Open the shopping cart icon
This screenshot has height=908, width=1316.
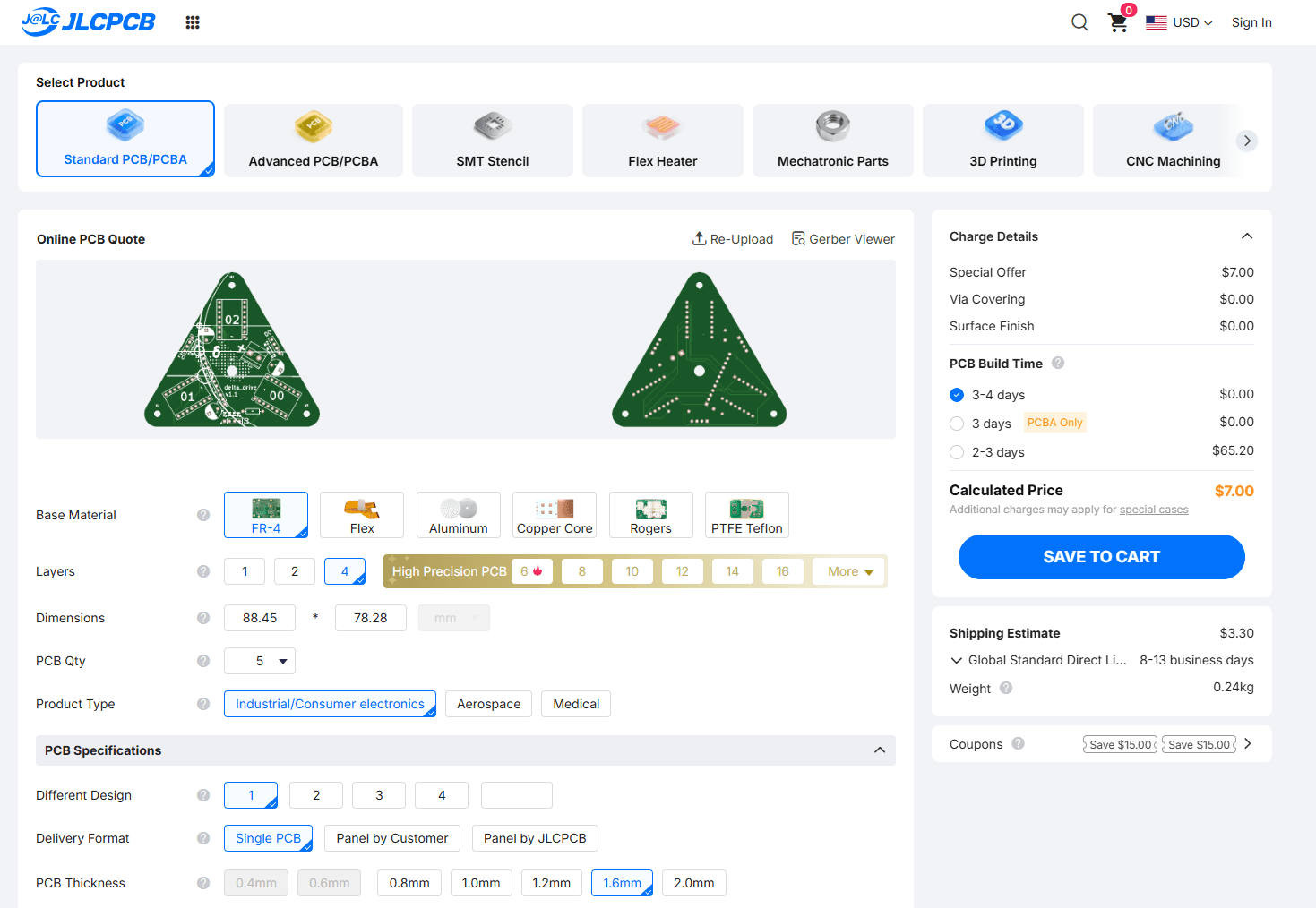point(1118,22)
